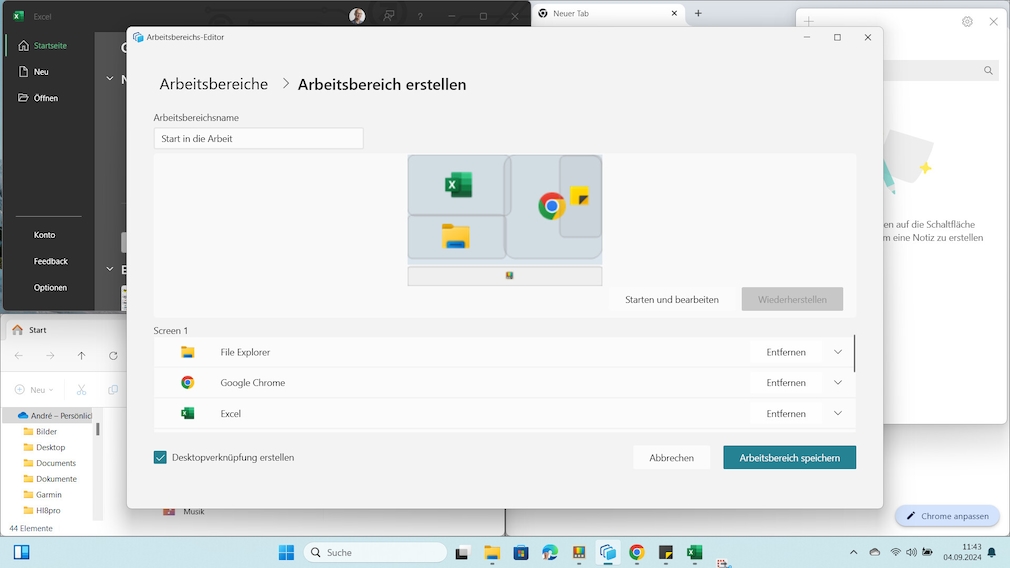Open the HI8pro folder in Explorer tree
The height and width of the screenshot is (568, 1010).
(x=42, y=510)
